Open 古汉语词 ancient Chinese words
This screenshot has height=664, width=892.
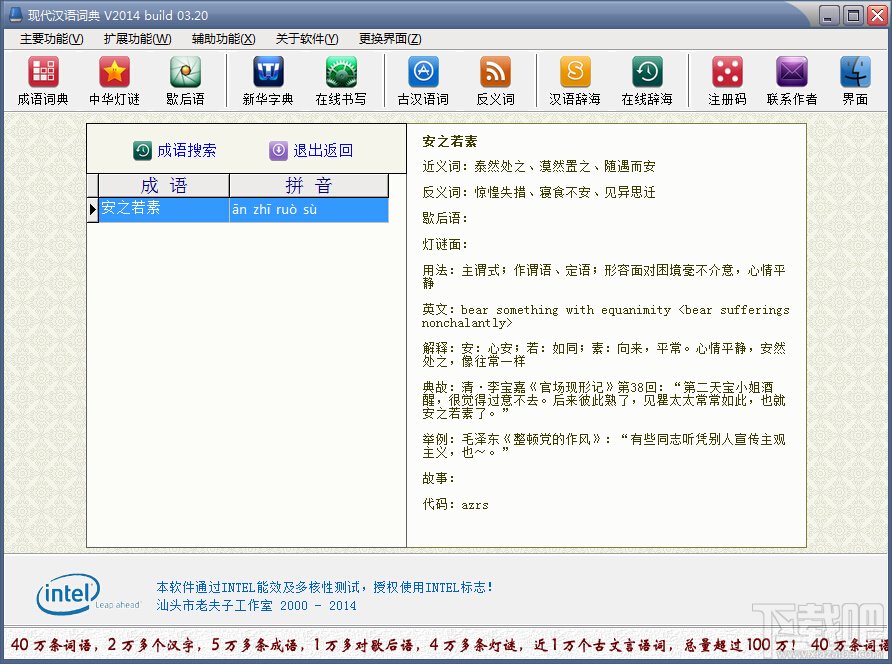pos(423,81)
